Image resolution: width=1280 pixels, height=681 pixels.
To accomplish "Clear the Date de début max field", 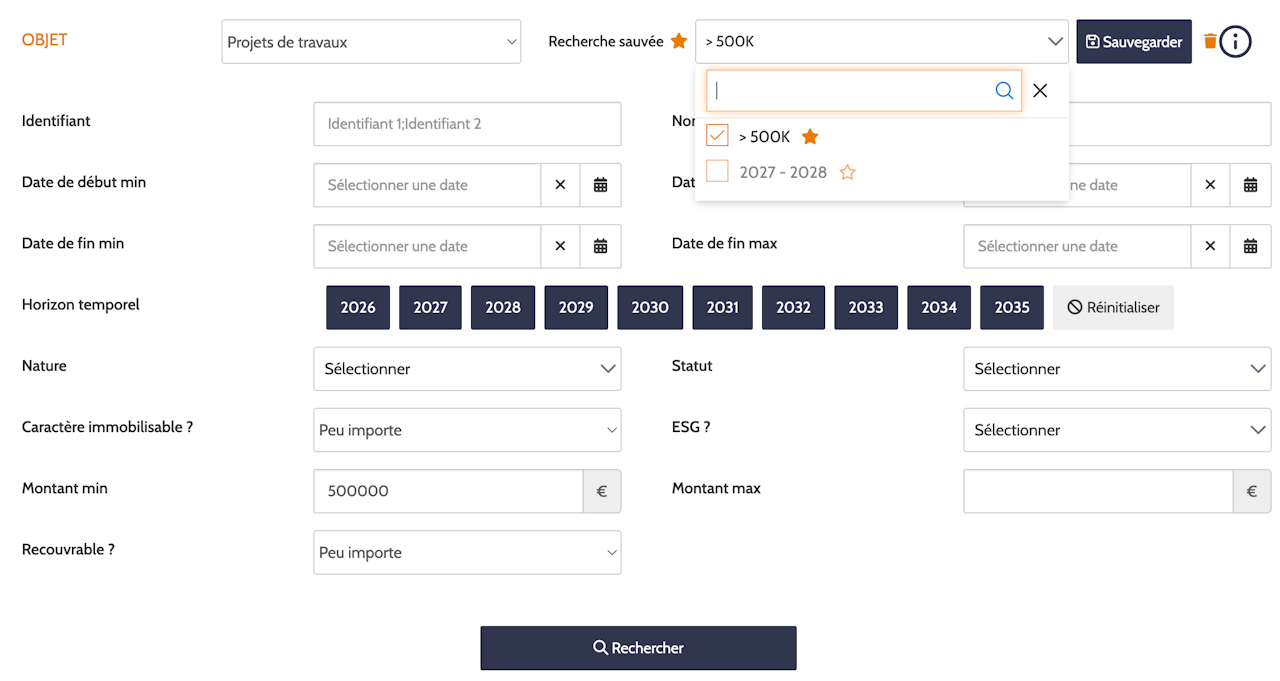I will tap(1210, 185).
